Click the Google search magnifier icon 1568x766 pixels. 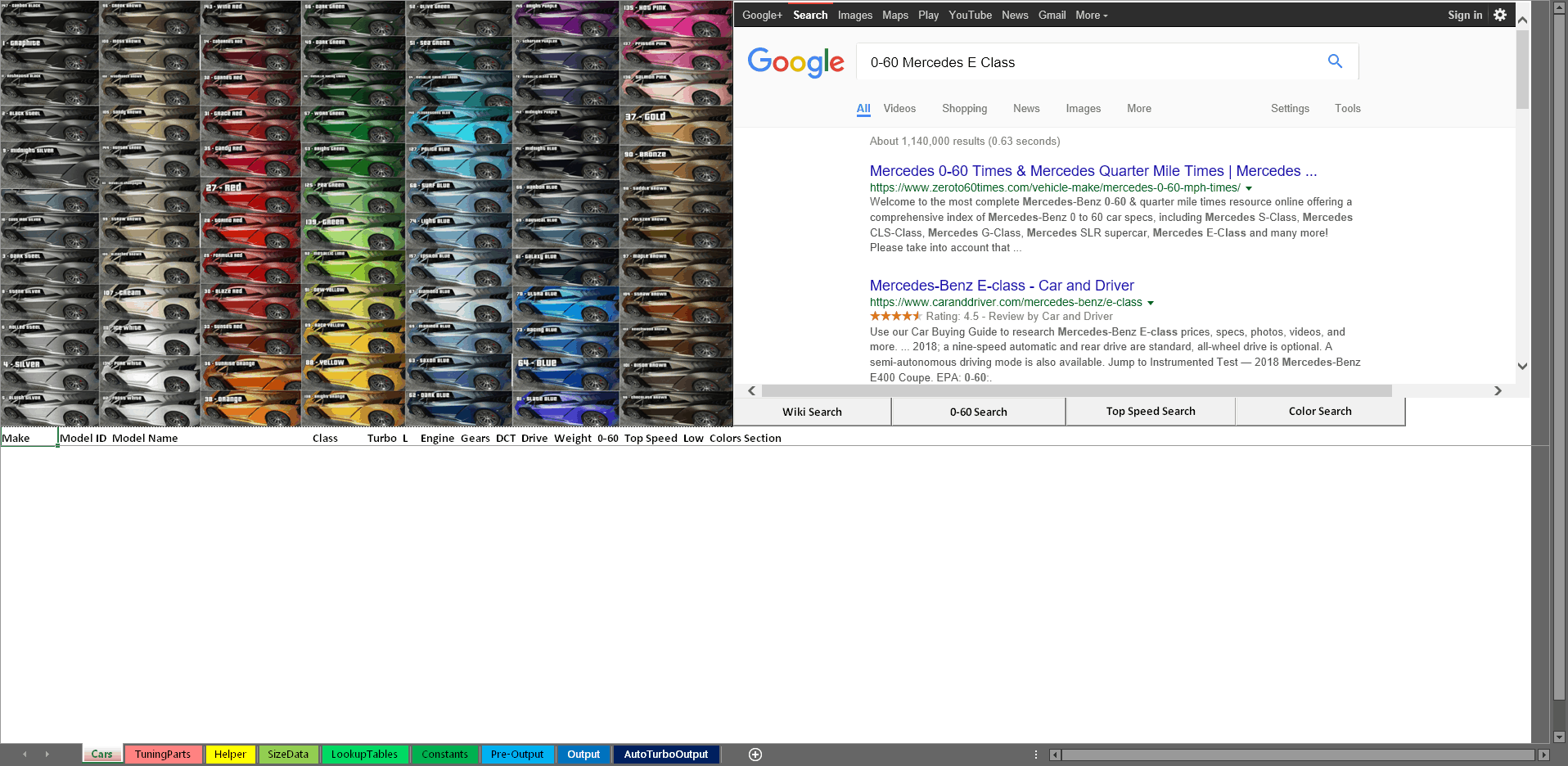coord(1335,61)
